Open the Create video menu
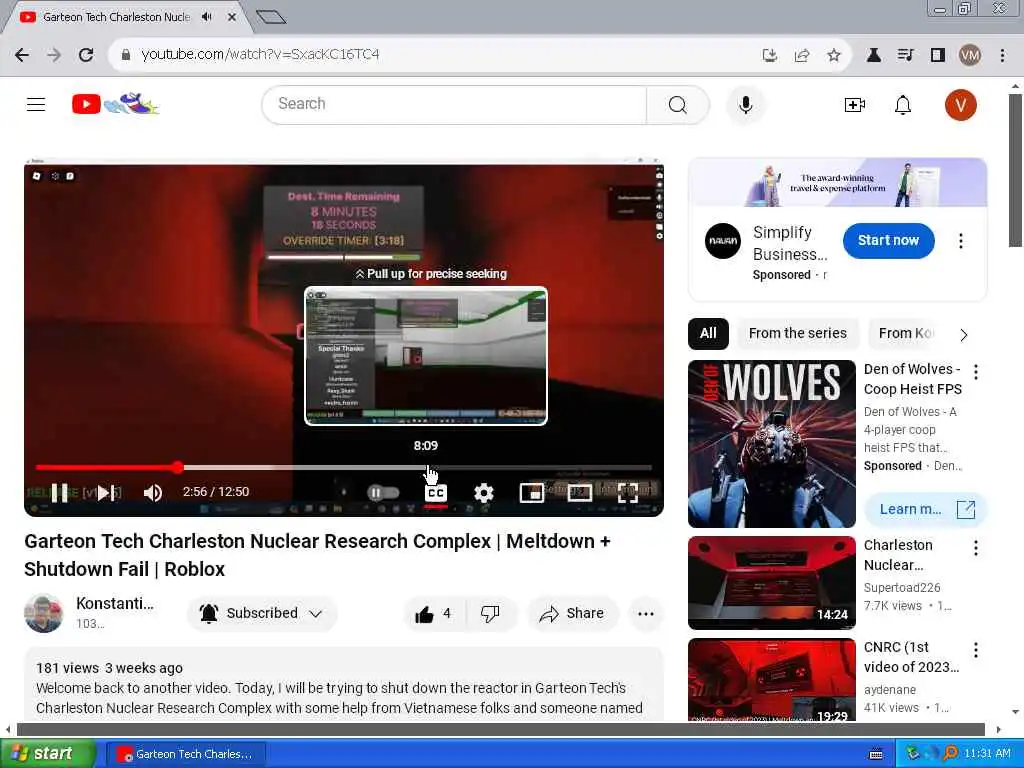Viewport: 1024px width, 768px height. tap(854, 104)
